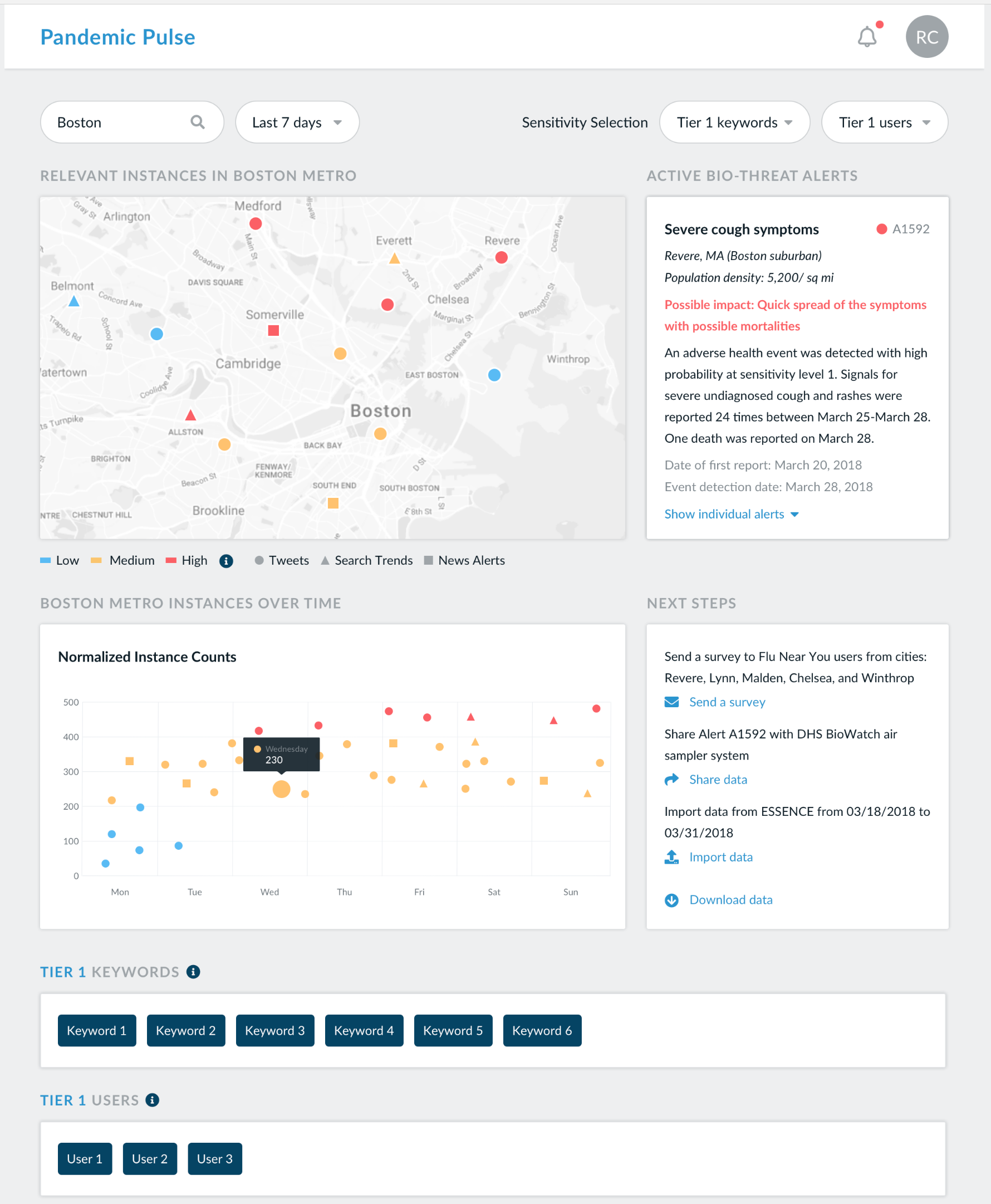Click the upload icon beside Import data
The image size is (991, 1204).
pyautogui.click(x=672, y=856)
